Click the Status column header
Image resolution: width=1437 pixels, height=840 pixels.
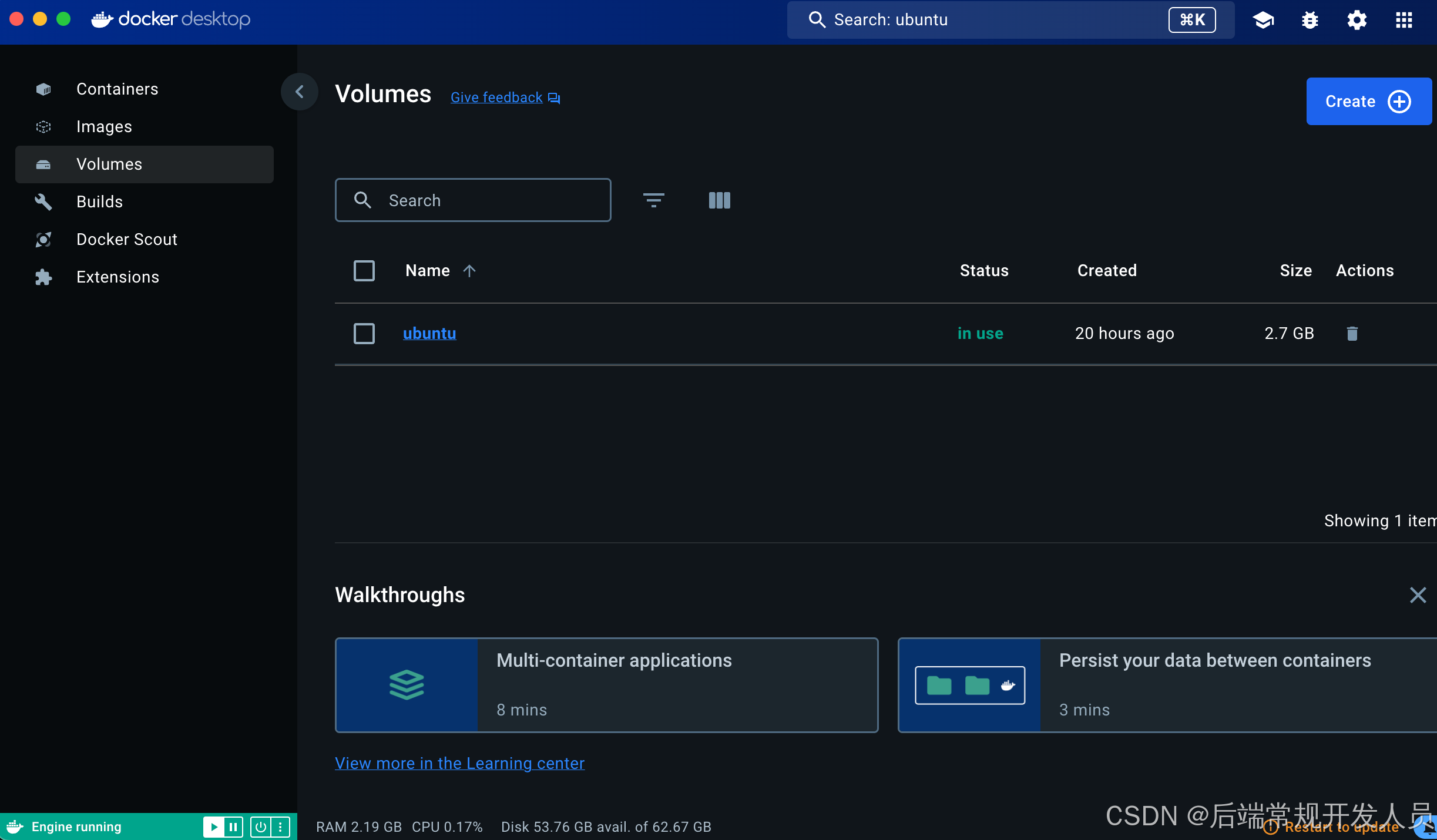click(x=984, y=271)
